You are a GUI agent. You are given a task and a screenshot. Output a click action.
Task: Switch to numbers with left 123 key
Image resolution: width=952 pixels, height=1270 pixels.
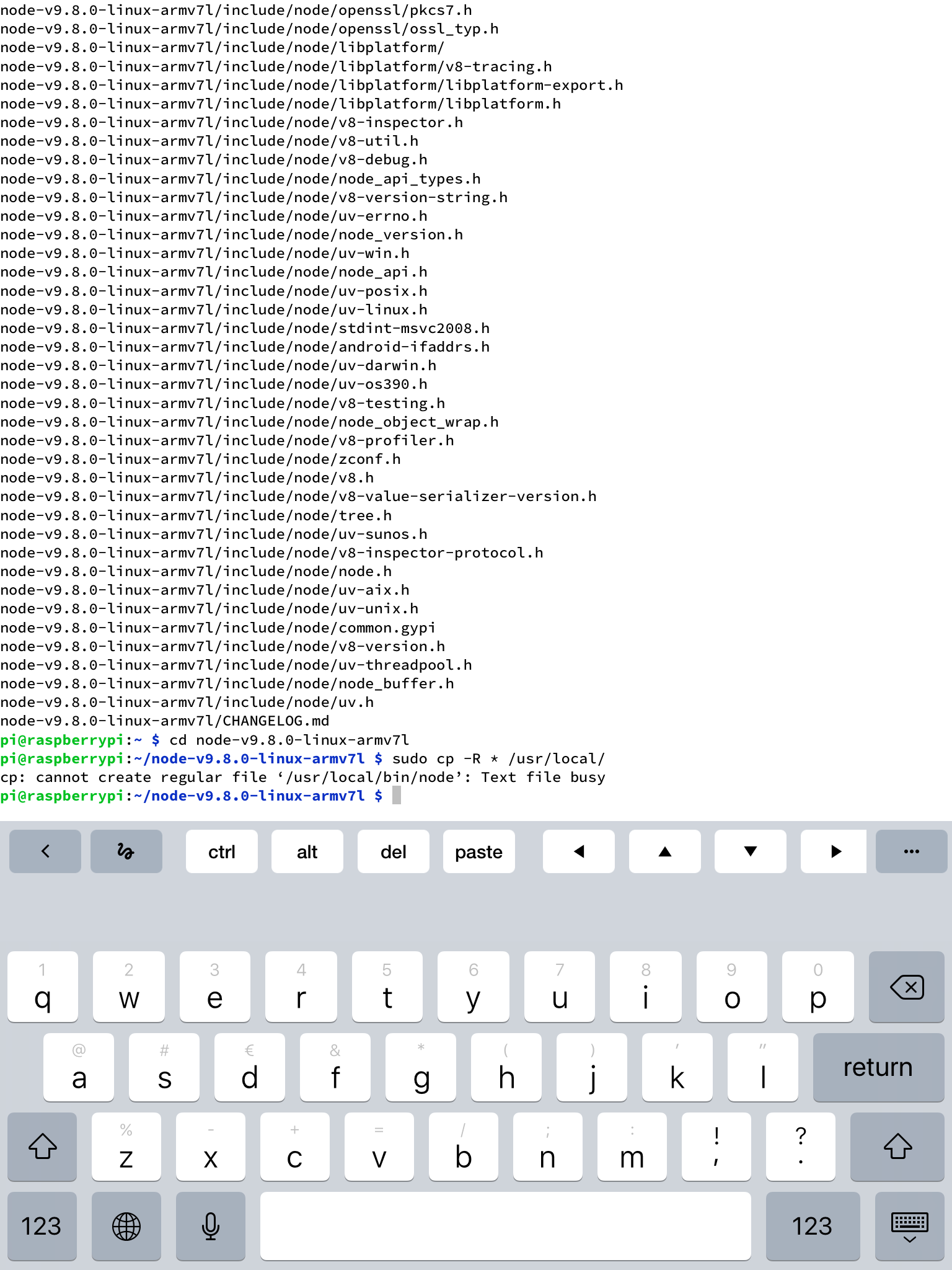point(42,1226)
